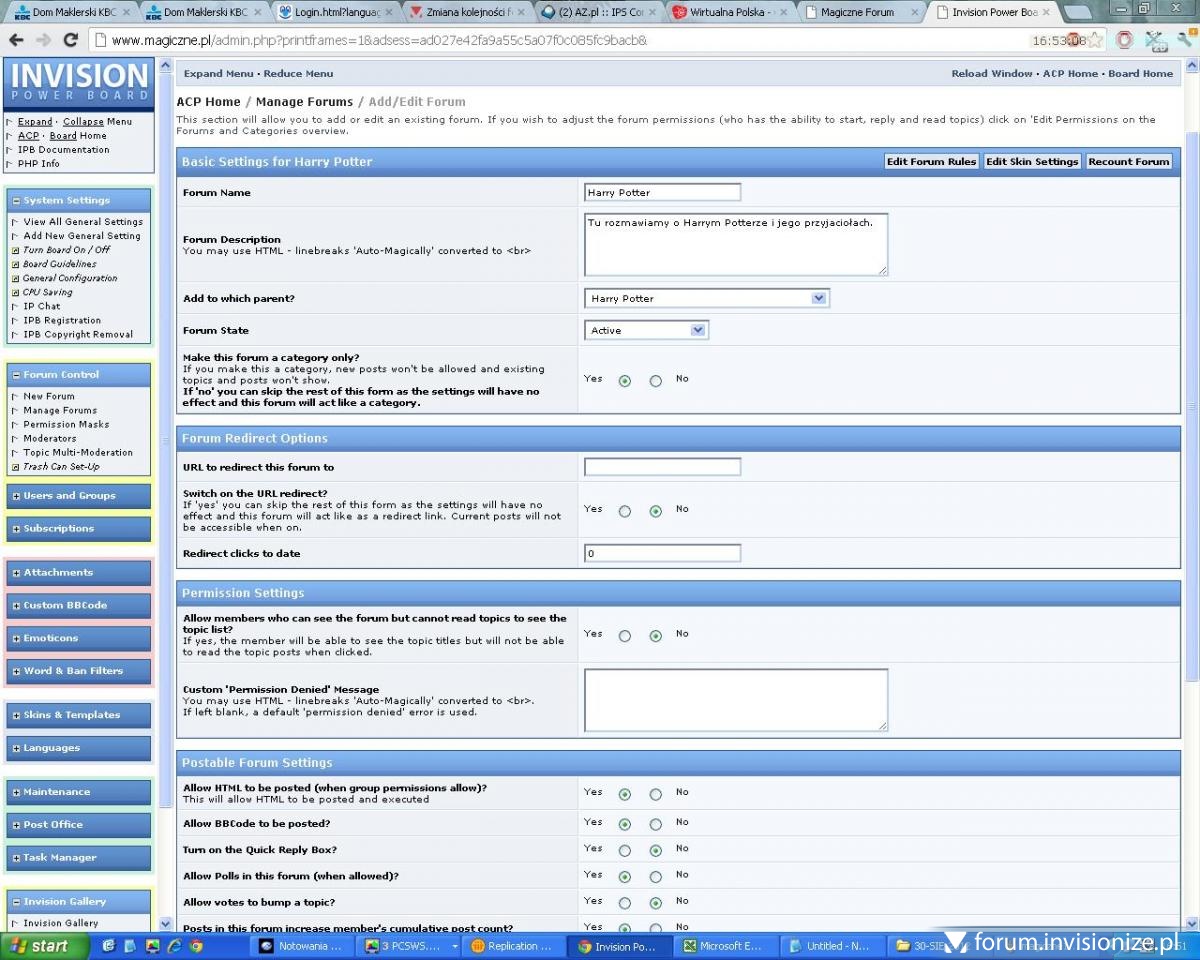Viewport: 1200px width, 960px height.
Task: Collapse the Forum Control minus icon
Action: tap(16, 375)
